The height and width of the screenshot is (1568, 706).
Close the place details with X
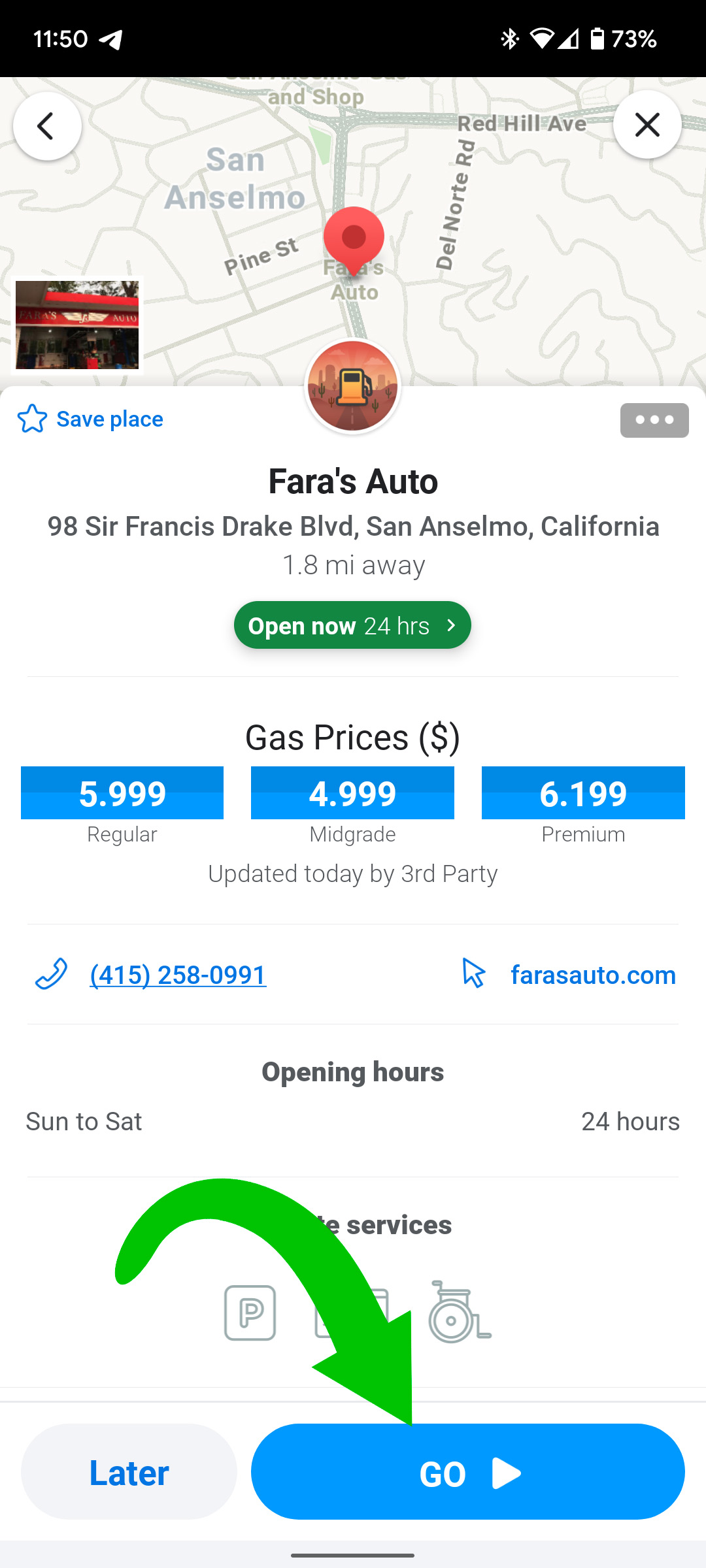pos(647,125)
